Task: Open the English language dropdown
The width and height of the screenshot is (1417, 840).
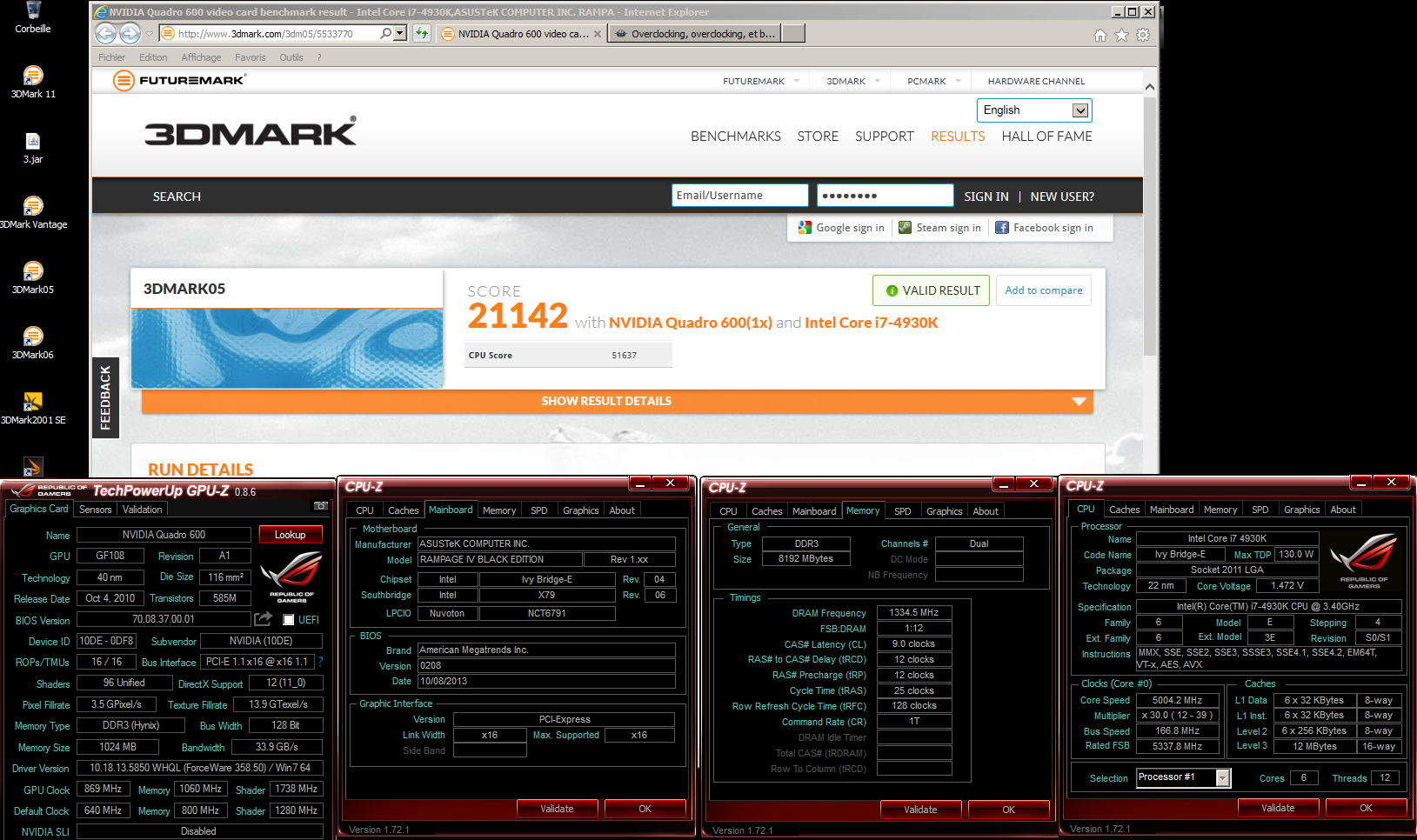Action: pyautogui.click(x=1034, y=110)
